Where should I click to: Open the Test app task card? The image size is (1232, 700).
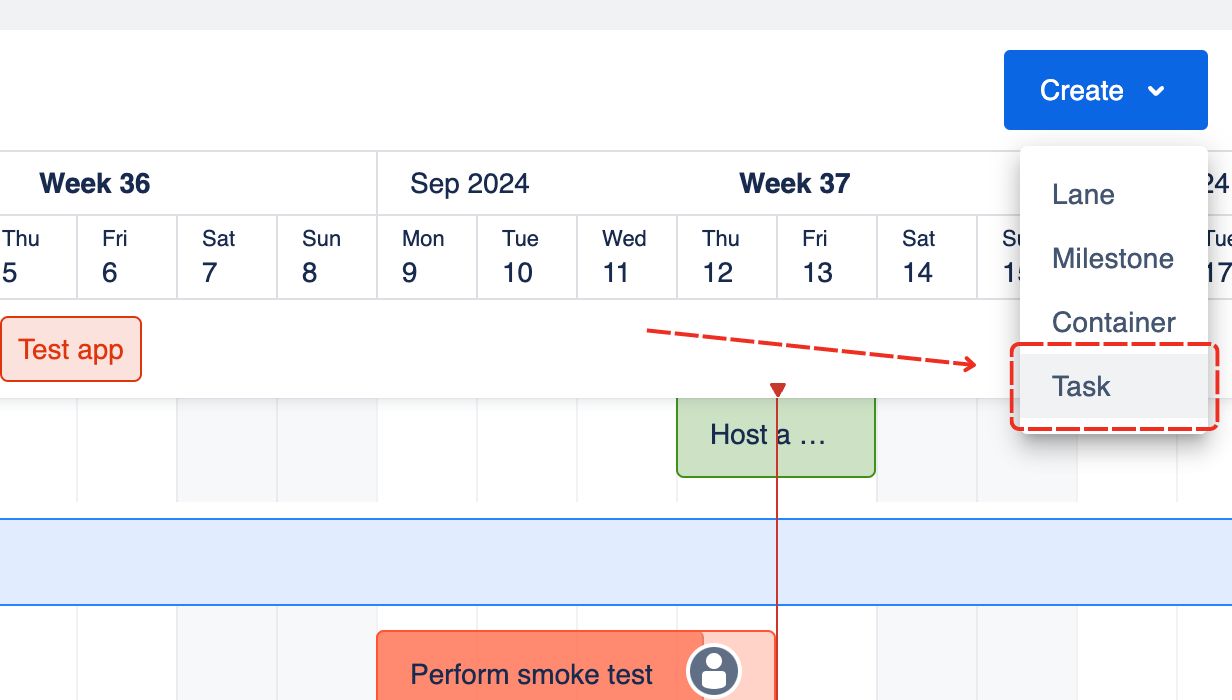tap(71, 350)
